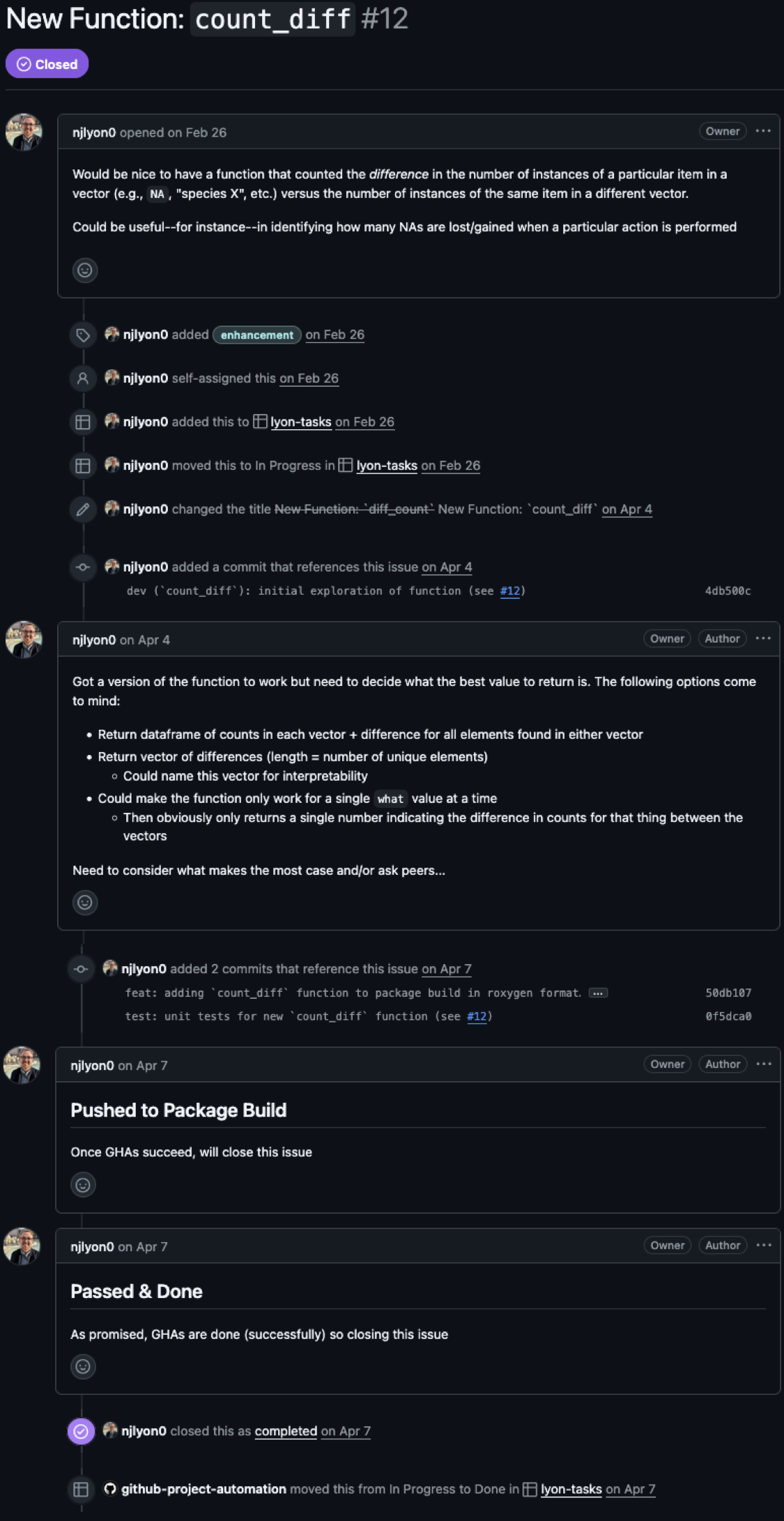Click the enhancement label
The height and width of the screenshot is (1521, 784).
coord(256,335)
